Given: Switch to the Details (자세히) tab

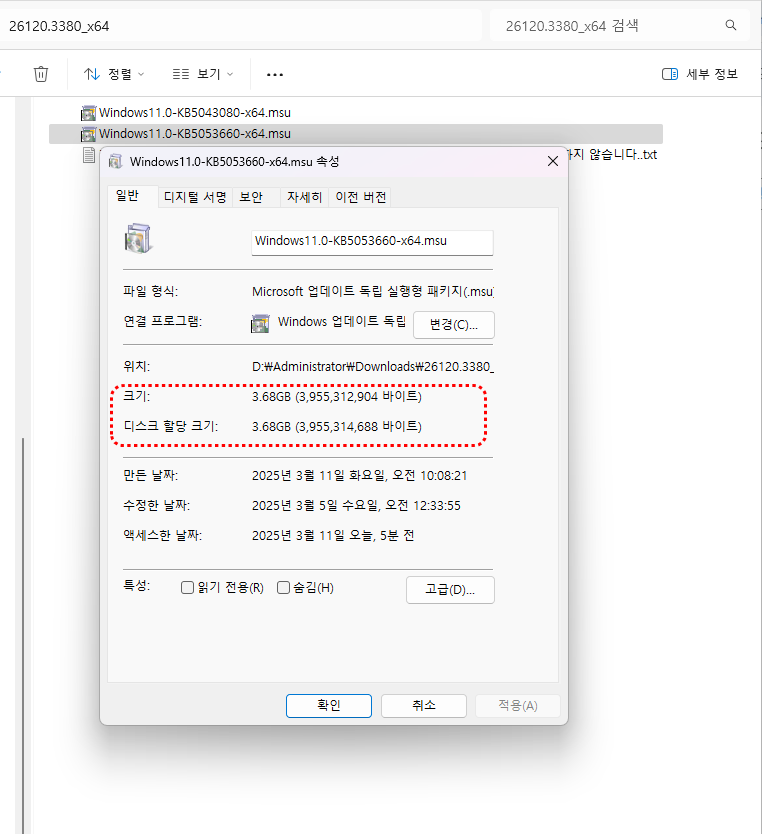Looking at the screenshot, I should click(x=304, y=197).
